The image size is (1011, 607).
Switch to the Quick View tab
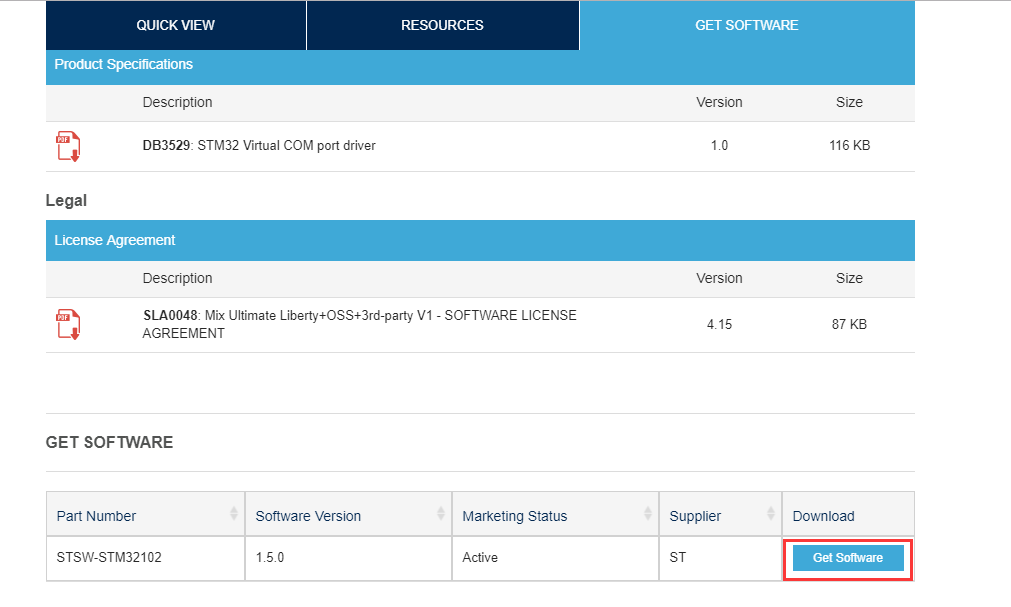[x=175, y=25]
